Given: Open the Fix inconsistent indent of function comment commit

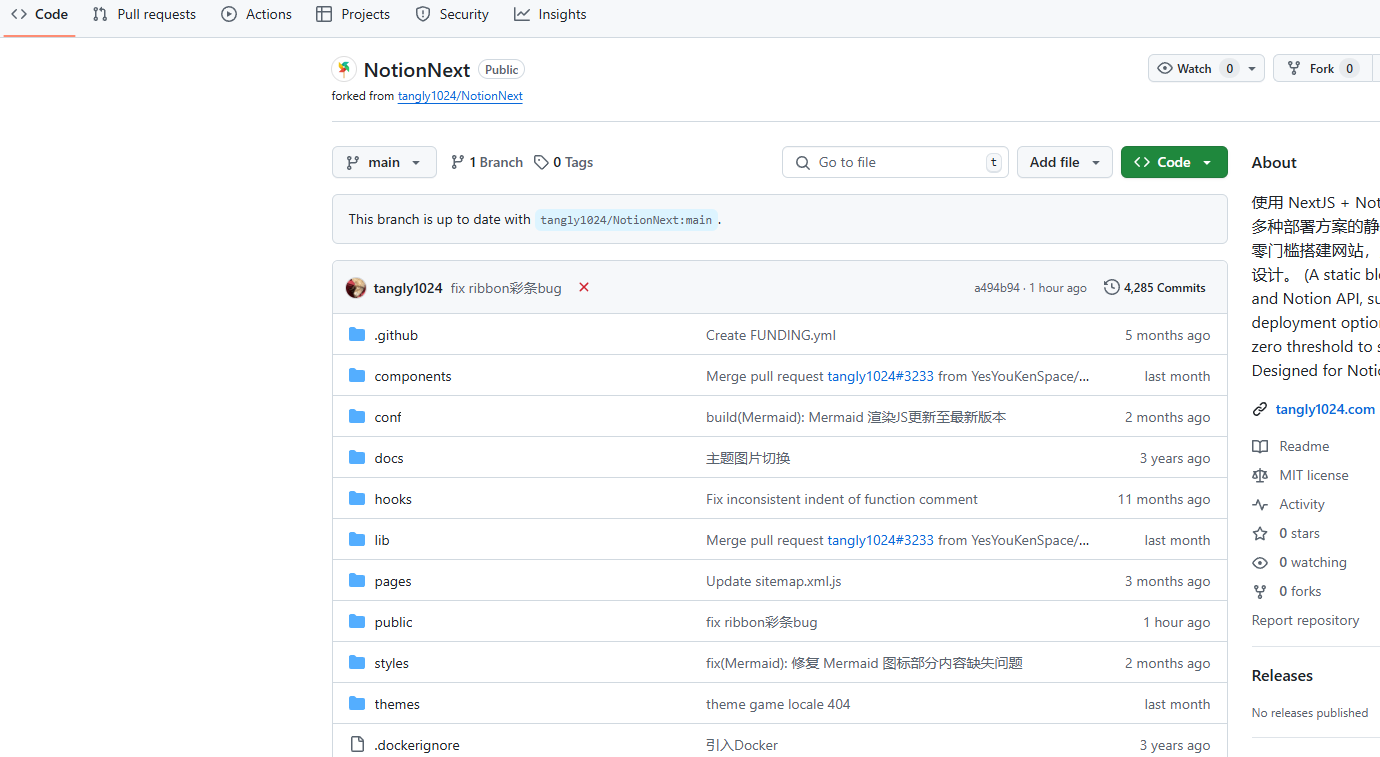Looking at the screenshot, I should click(x=842, y=499).
